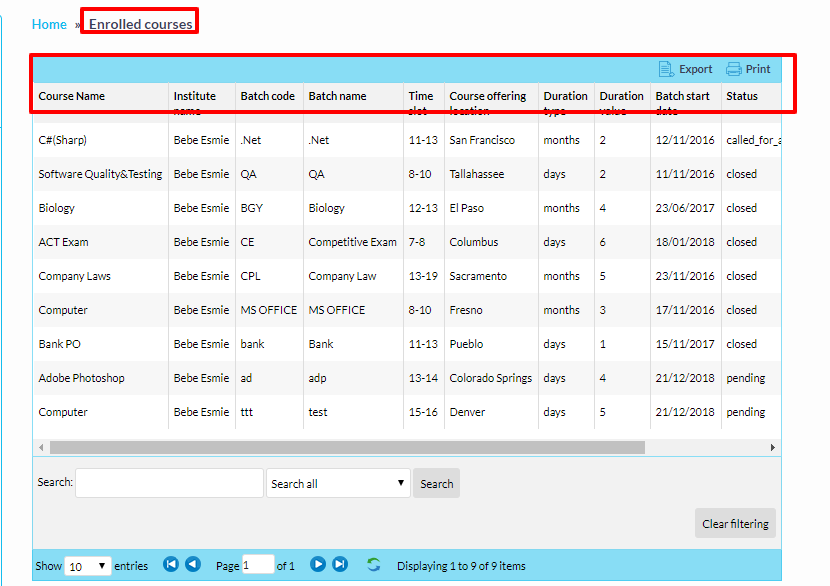Viewport: 830px width, 586px height.
Task: Focus the Search text input field
Action: (x=169, y=484)
